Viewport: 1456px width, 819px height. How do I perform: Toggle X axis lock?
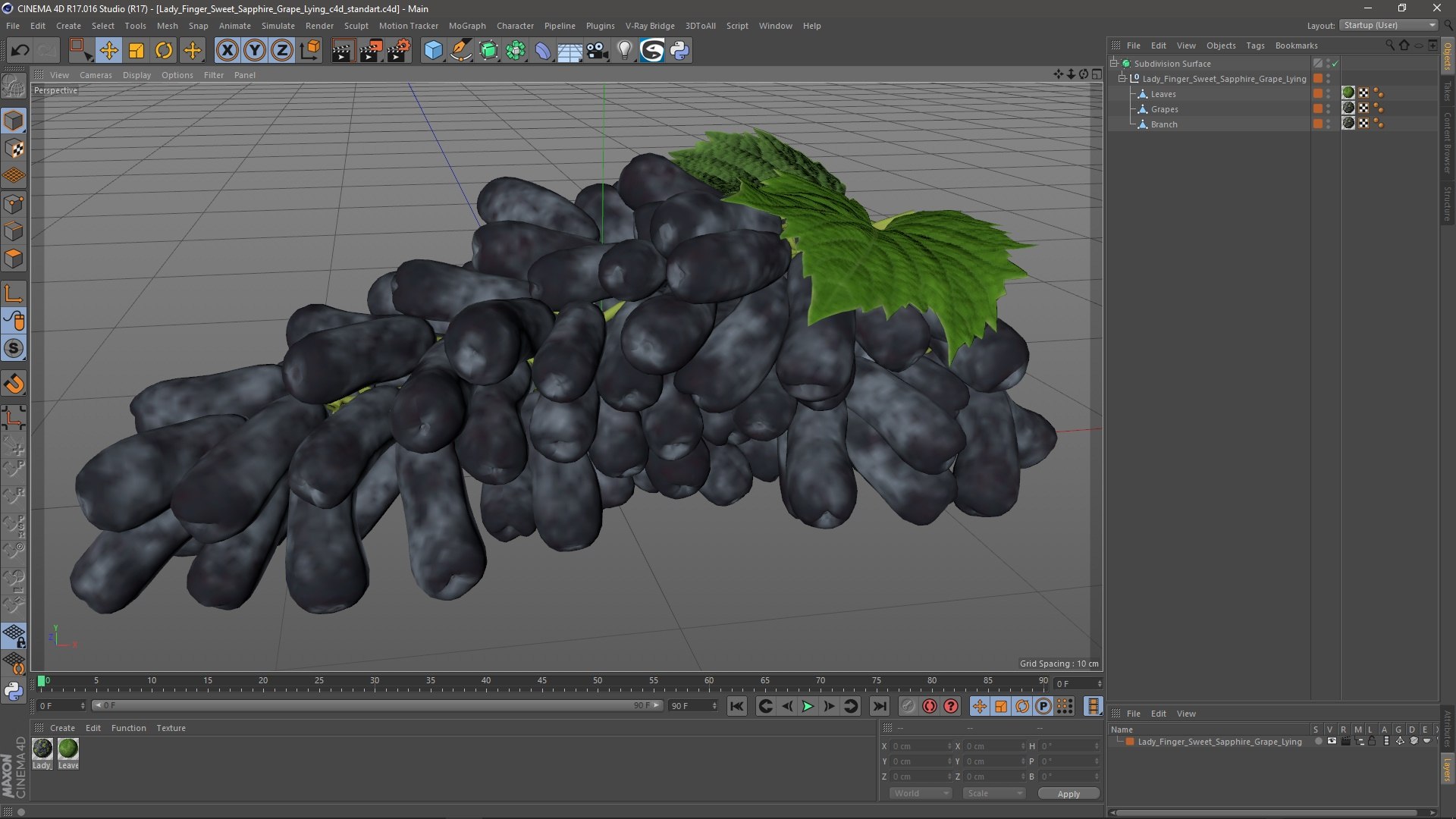click(x=227, y=51)
